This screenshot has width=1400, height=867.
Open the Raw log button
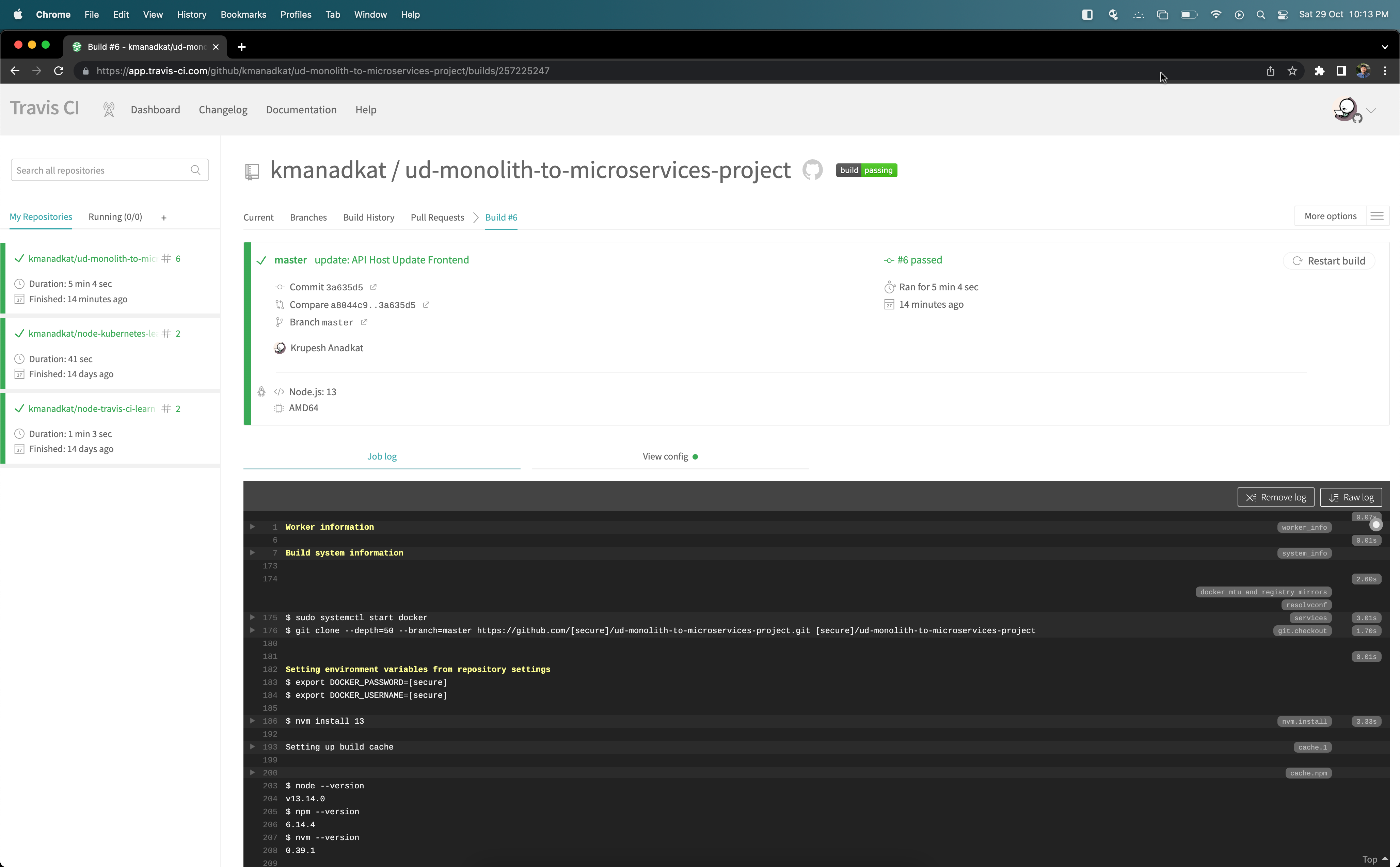(x=1351, y=497)
